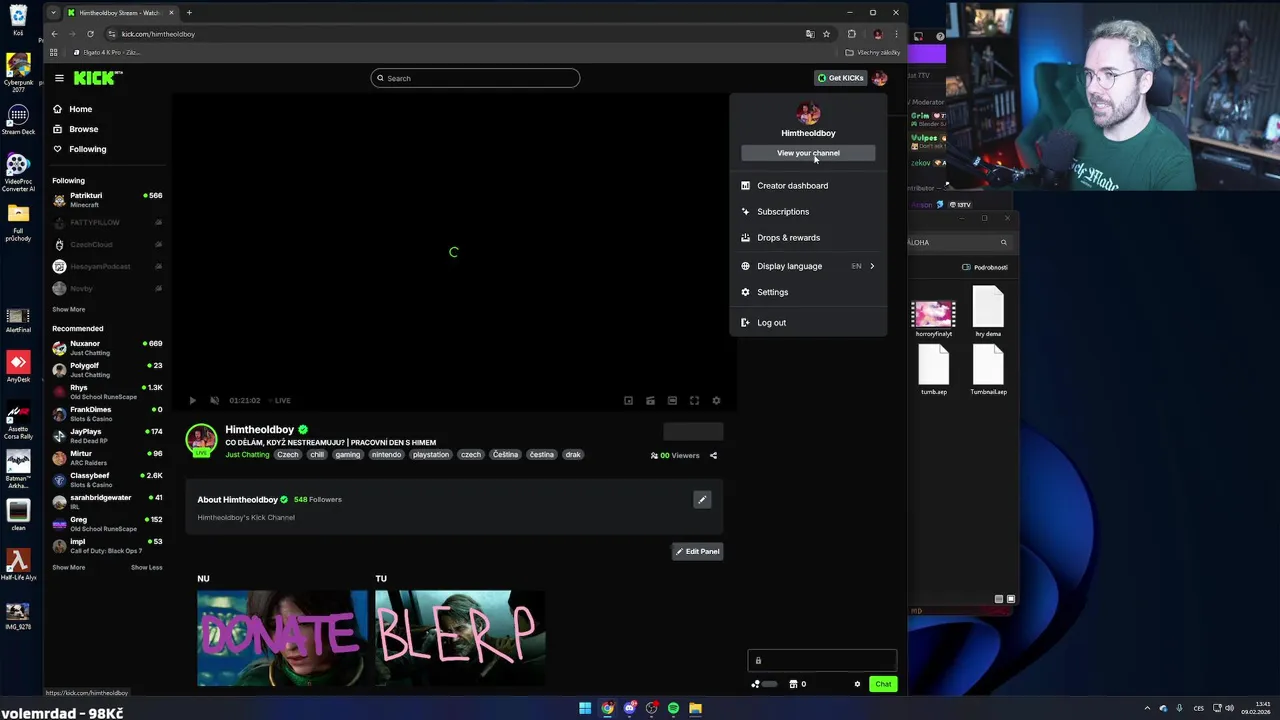Open Patrikturi in Following list
Screen dimensions: 1280x720
point(108,200)
